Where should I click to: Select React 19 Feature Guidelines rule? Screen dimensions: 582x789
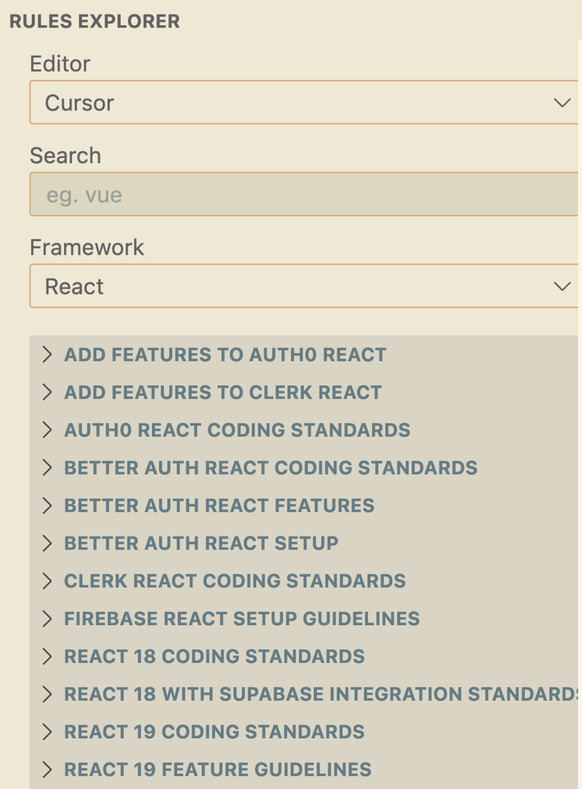218,770
